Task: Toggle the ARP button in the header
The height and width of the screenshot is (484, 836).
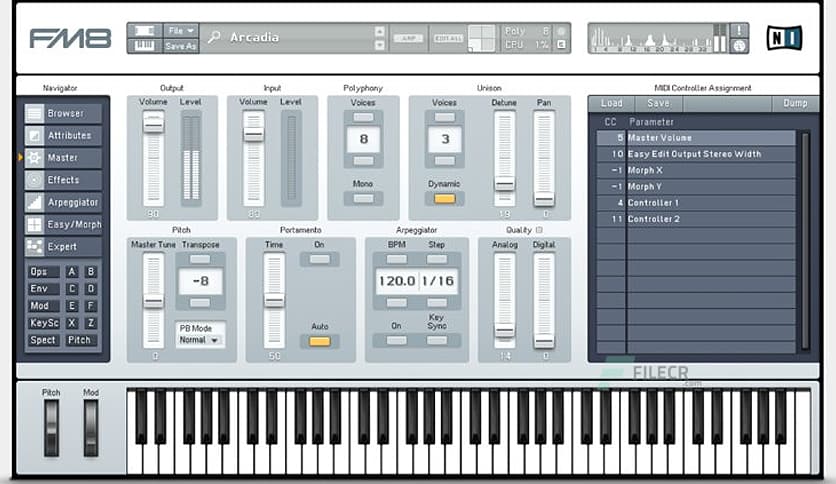Action: coord(408,38)
